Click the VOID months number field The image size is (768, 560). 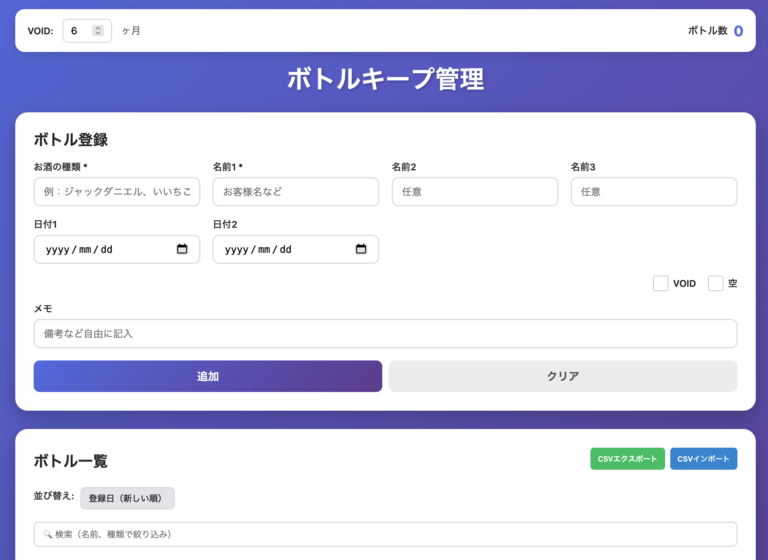pos(78,31)
